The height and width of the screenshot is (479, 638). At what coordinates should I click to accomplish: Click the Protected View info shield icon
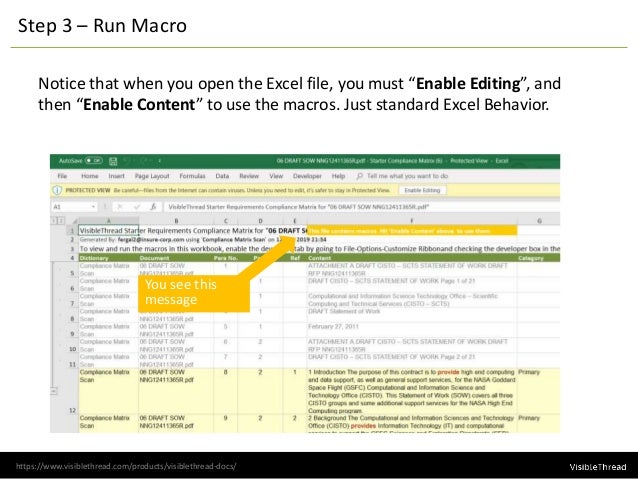click(x=57, y=190)
